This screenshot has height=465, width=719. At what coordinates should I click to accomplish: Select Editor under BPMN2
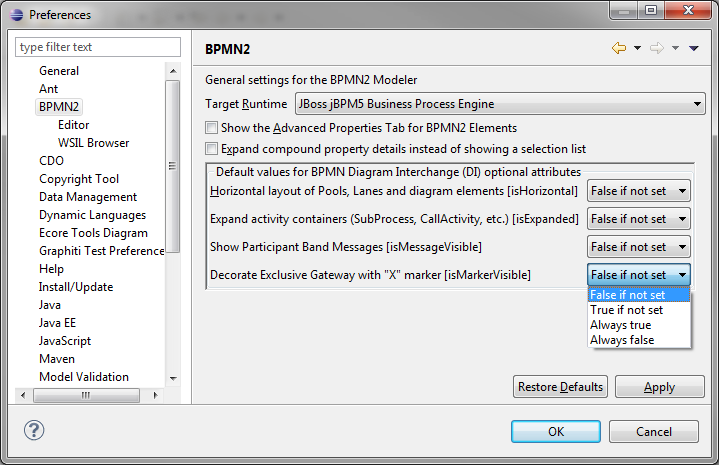(74, 125)
